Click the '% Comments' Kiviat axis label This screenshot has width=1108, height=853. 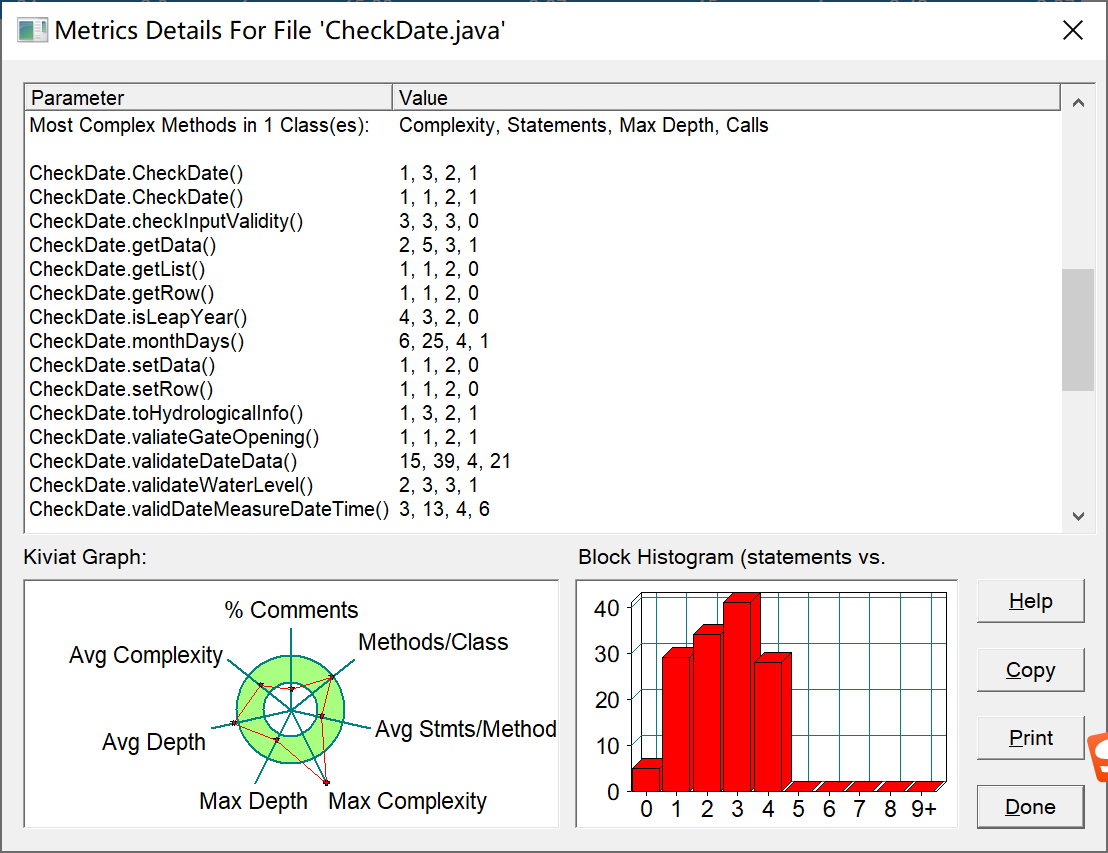pyautogui.click(x=291, y=610)
